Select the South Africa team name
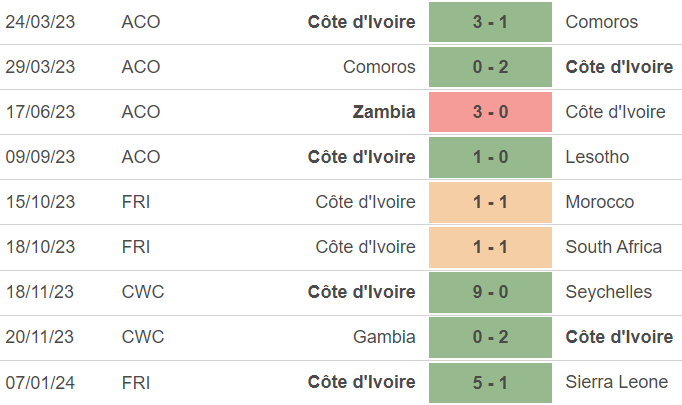The width and height of the screenshot is (682, 405). tap(613, 247)
